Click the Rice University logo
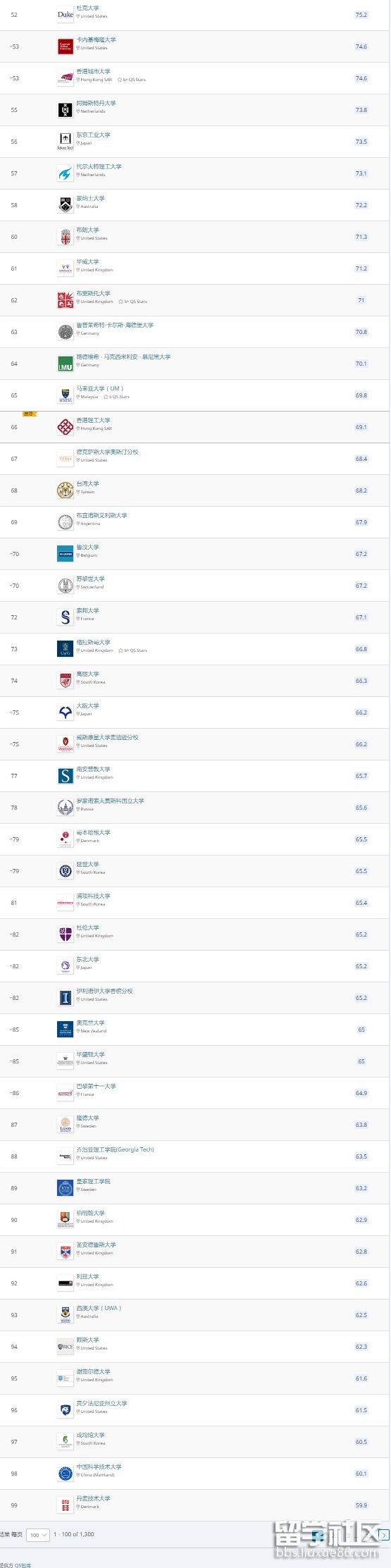The height and width of the screenshot is (1568, 391). [65, 1347]
